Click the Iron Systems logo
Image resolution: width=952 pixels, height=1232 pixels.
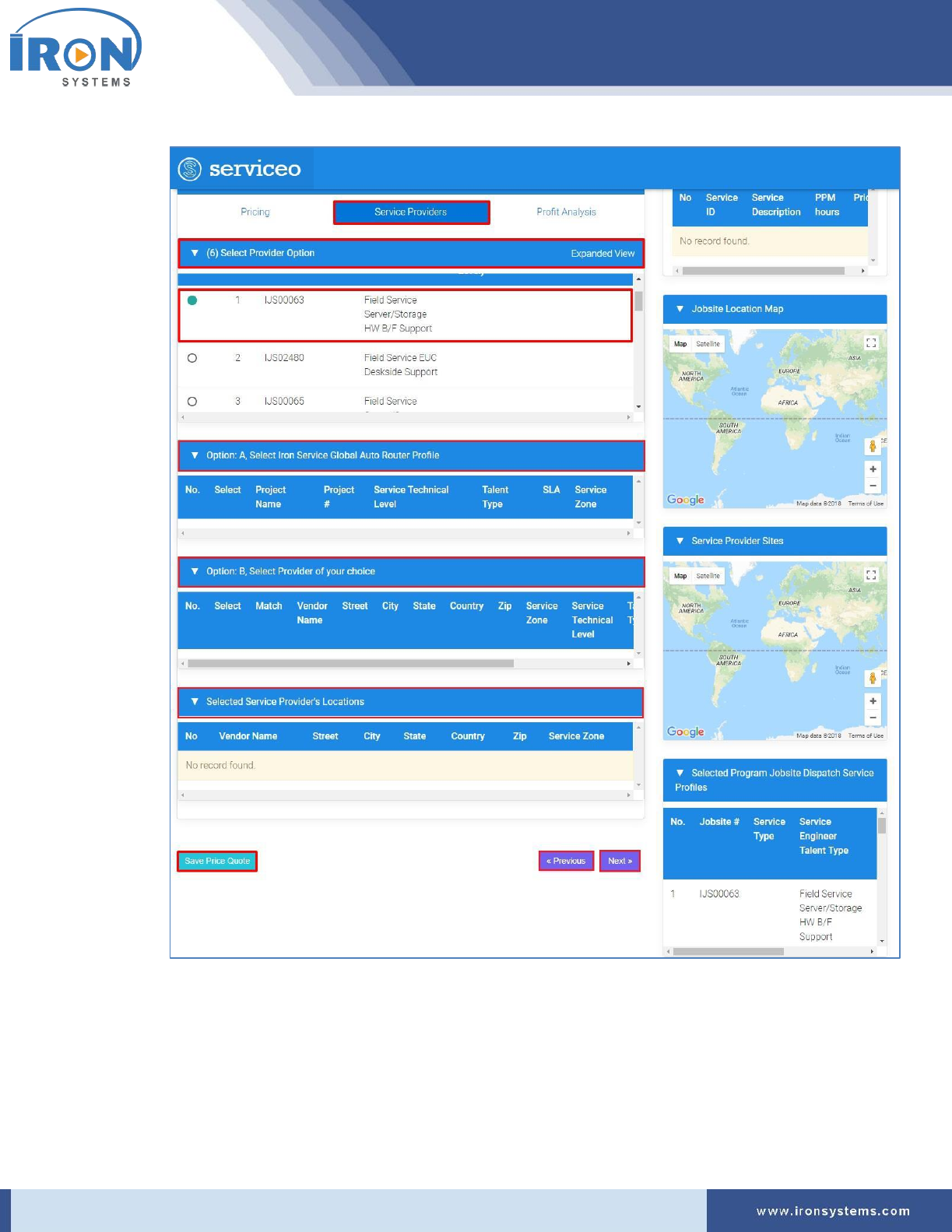pos(76,48)
